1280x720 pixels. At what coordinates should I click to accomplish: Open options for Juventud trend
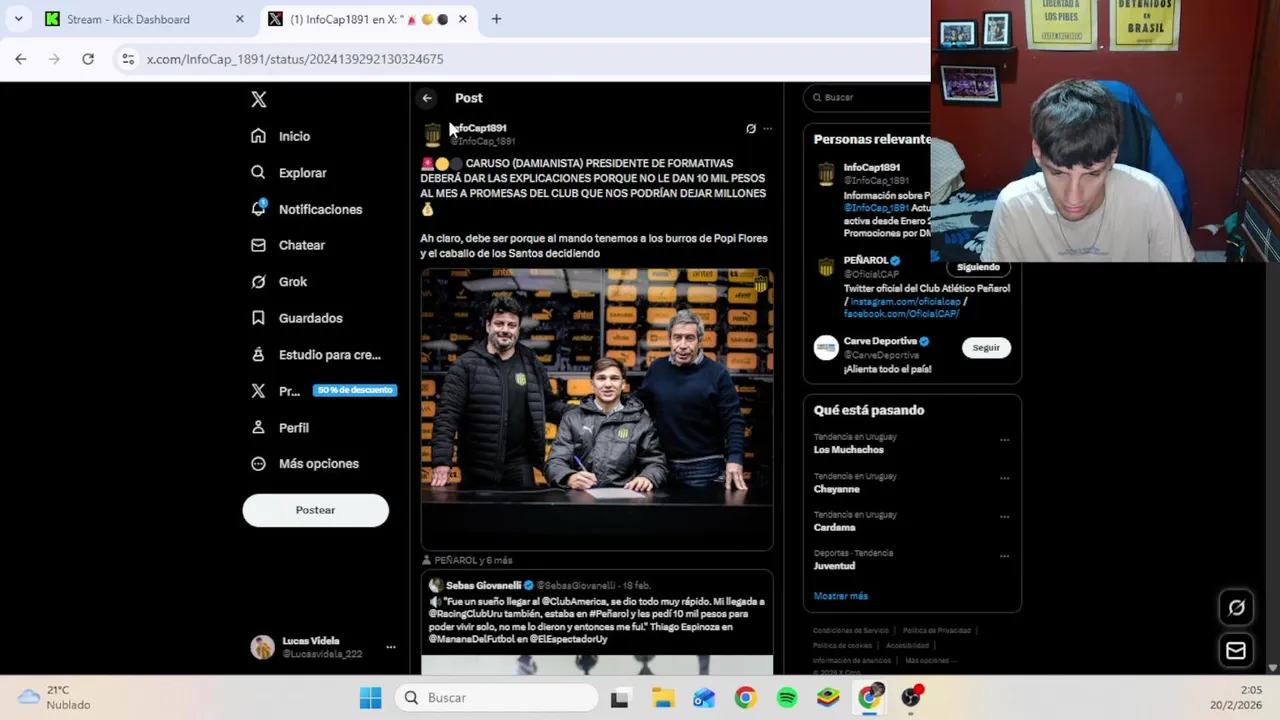click(x=1005, y=556)
